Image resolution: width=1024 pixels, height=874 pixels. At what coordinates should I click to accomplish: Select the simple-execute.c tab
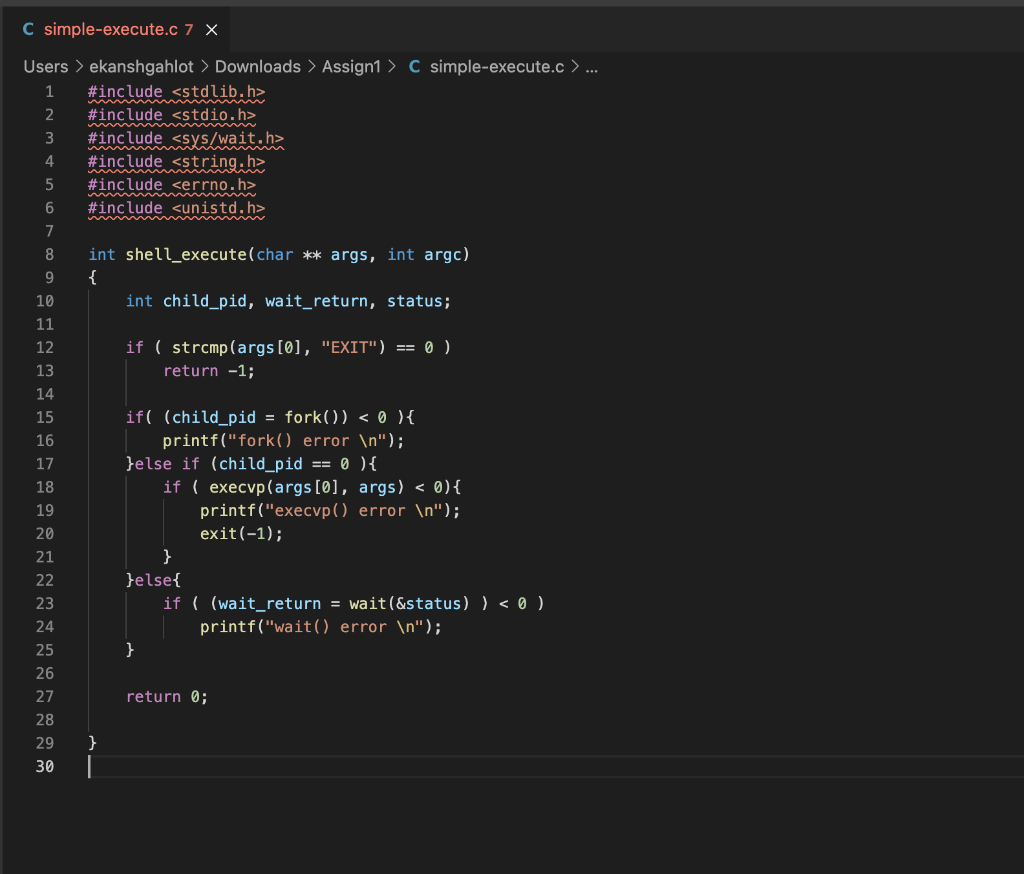coord(110,30)
